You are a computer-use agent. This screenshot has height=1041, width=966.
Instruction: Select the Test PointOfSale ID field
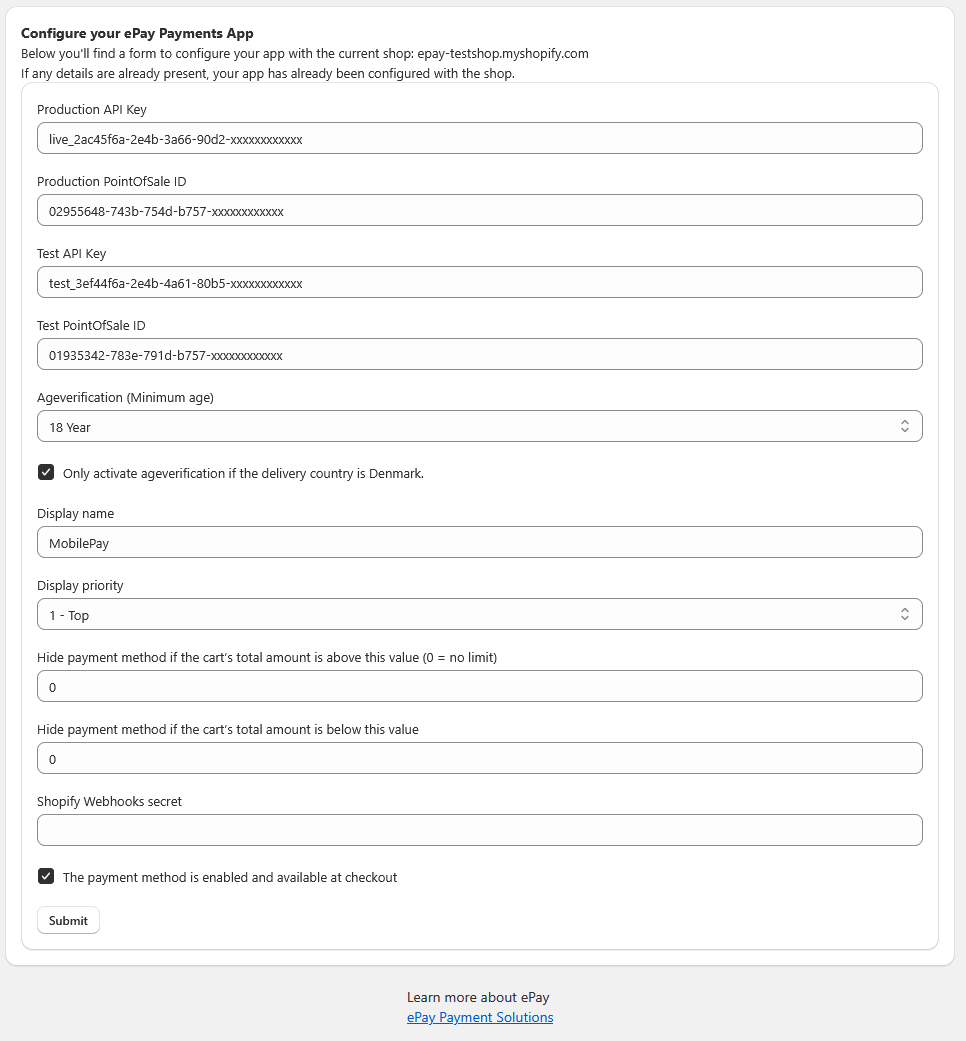coord(480,354)
